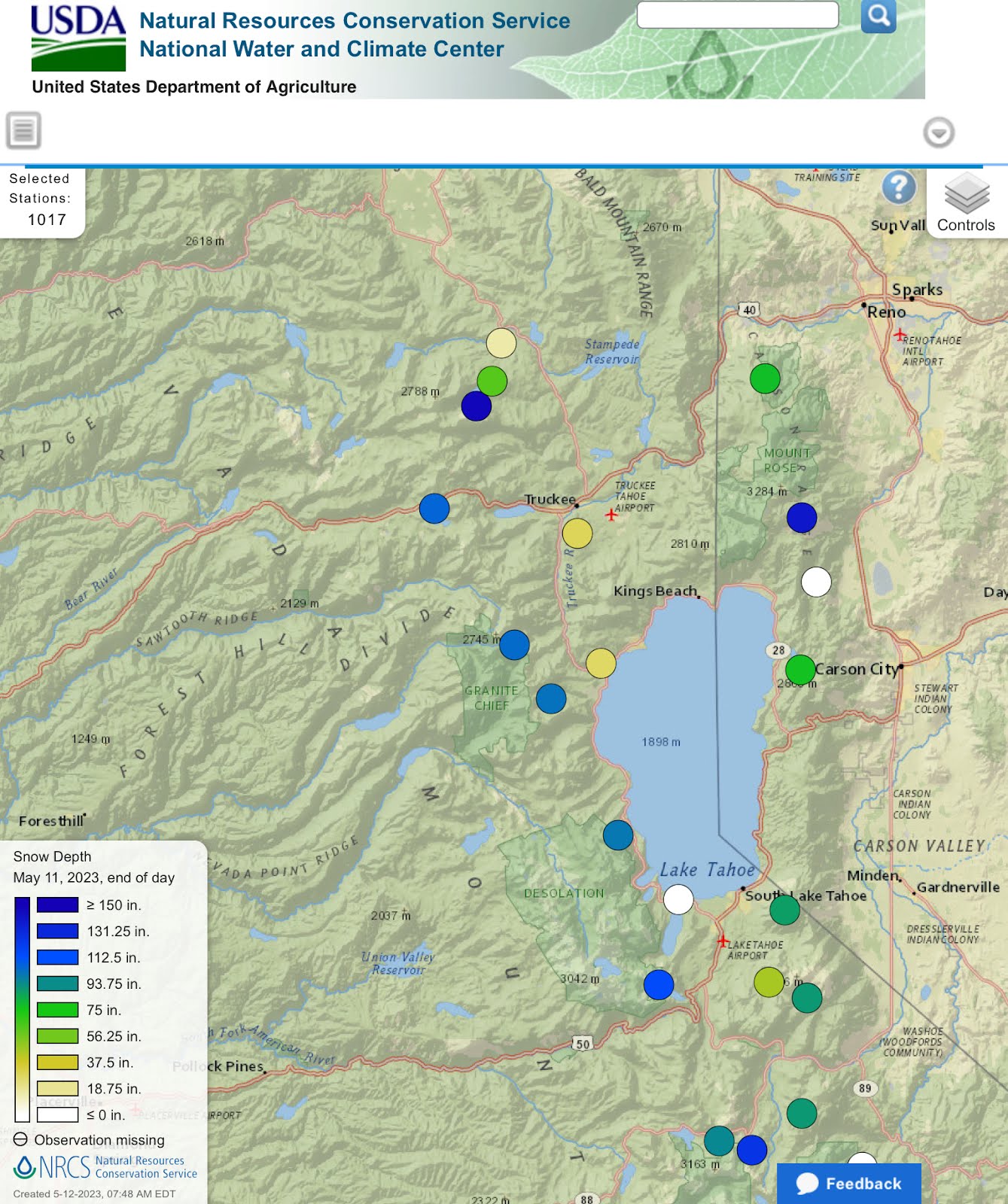
Task: Select the teal station at South Lake Tahoe
Action: click(784, 911)
